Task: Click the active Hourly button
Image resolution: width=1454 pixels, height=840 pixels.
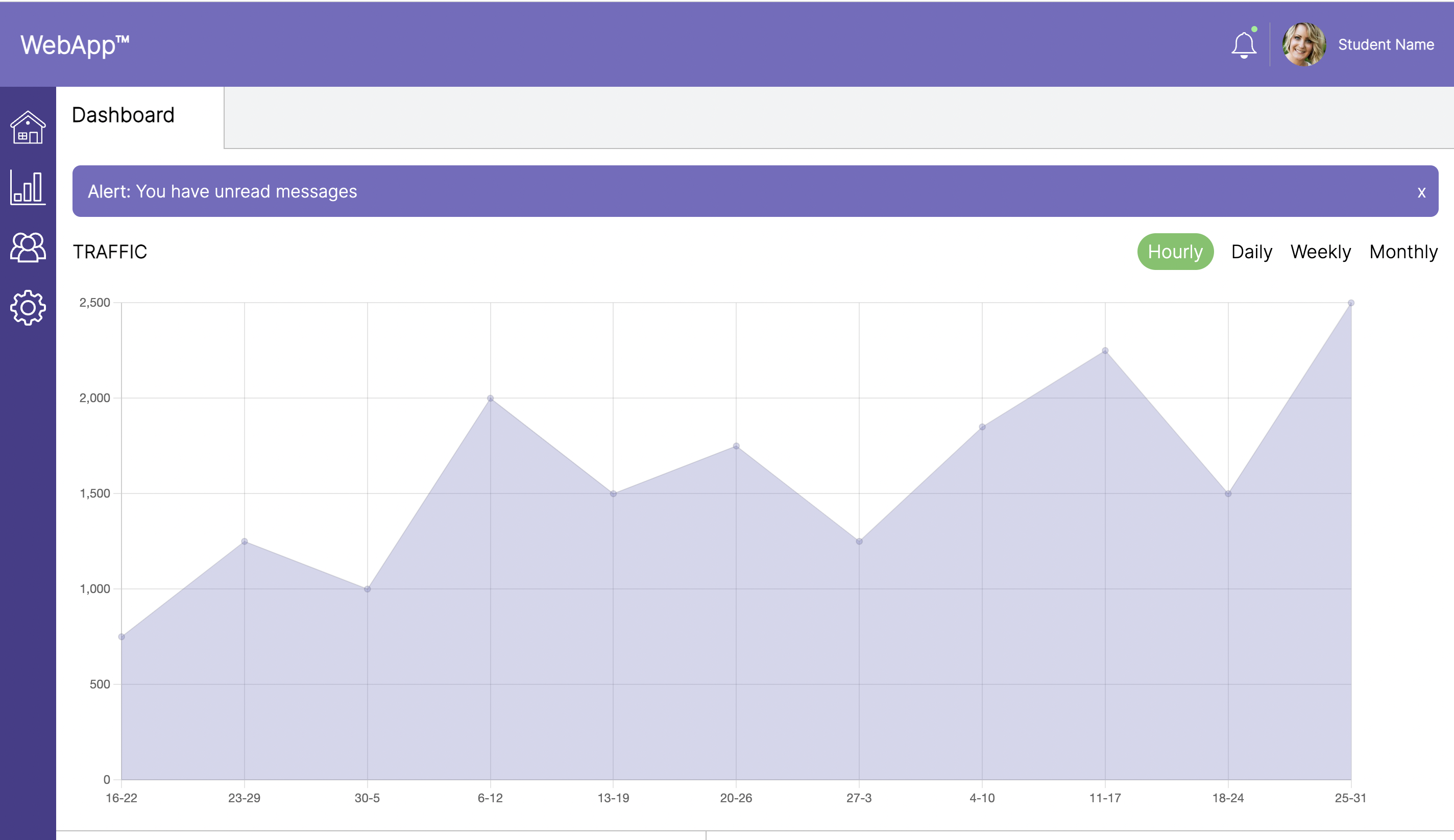Action: [1175, 252]
